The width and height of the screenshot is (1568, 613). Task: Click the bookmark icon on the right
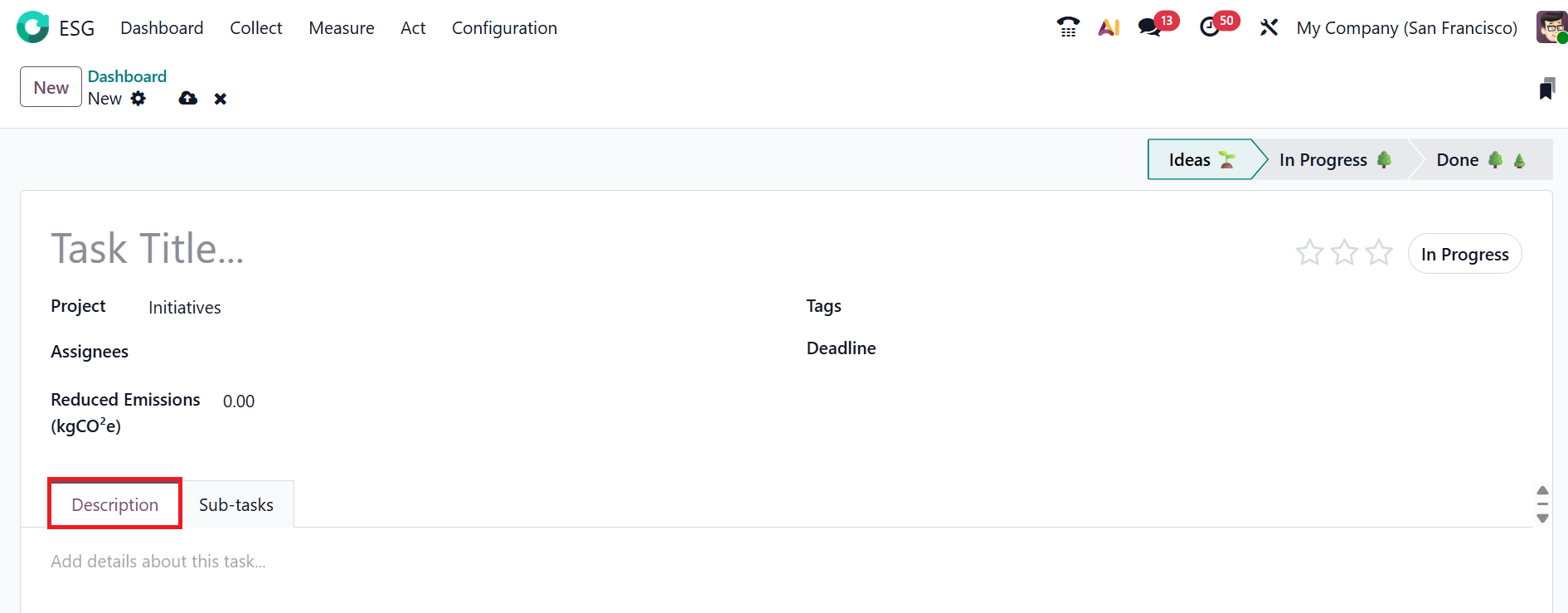[1546, 89]
